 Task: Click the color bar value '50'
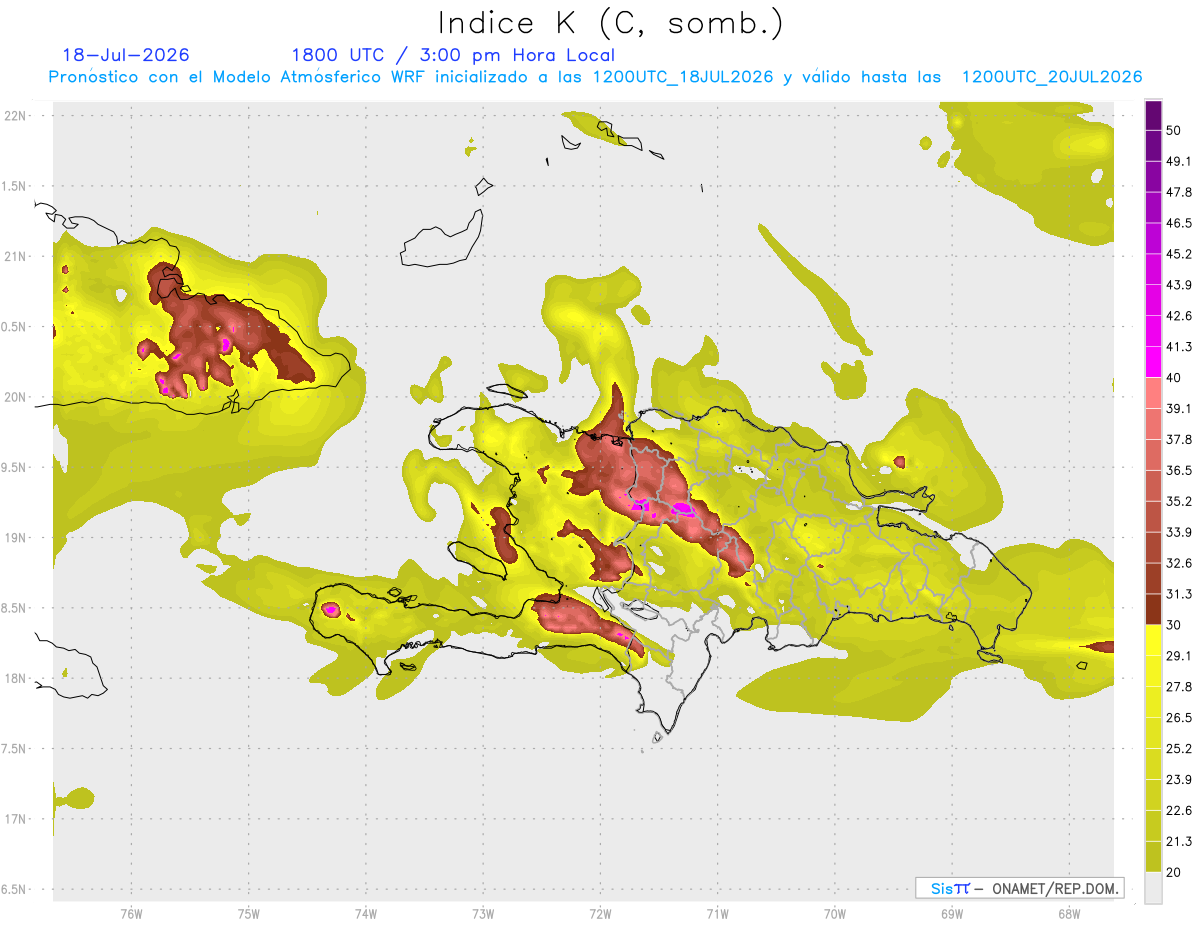[1173, 130]
